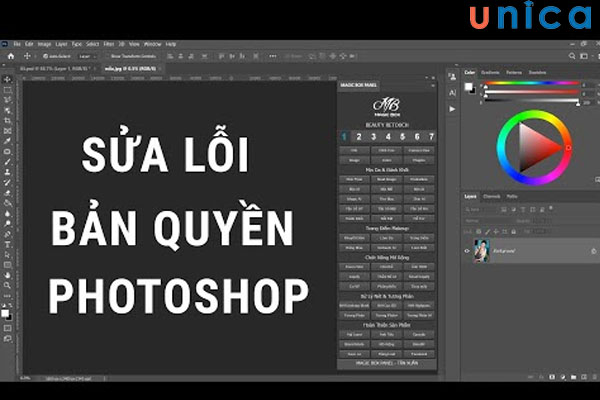The width and height of the screenshot is (600, 400).
Task: Switch to the Swatches tab
Action: (537, 72)
